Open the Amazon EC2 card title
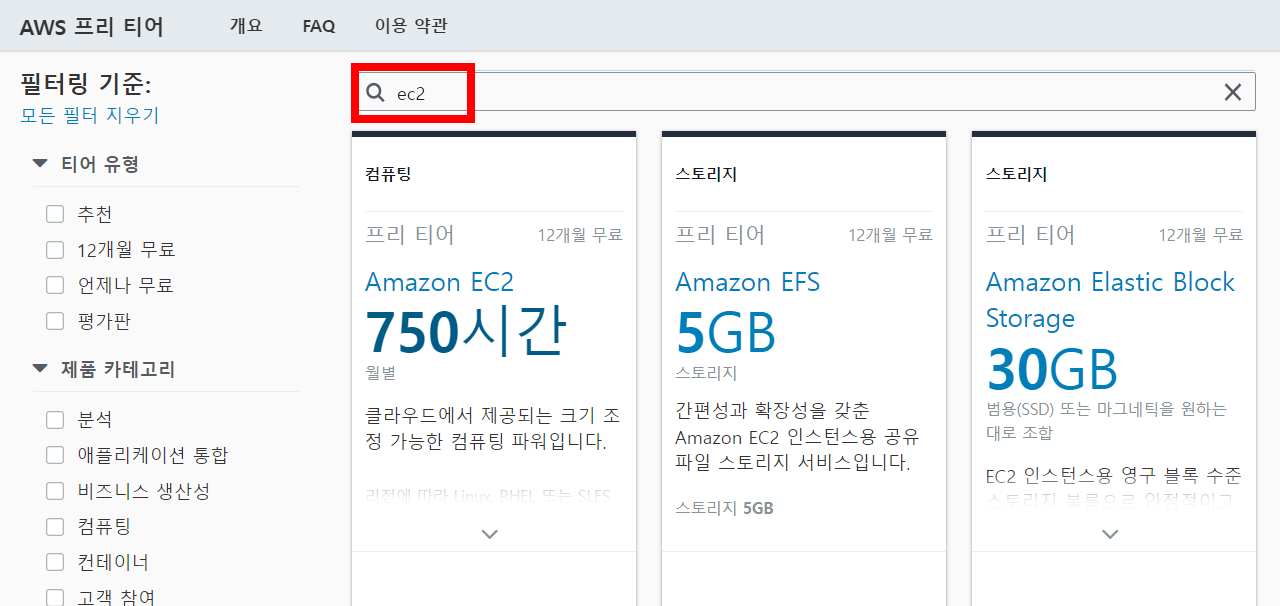Viewport: 1280px width, 606px height. point(440,282)
